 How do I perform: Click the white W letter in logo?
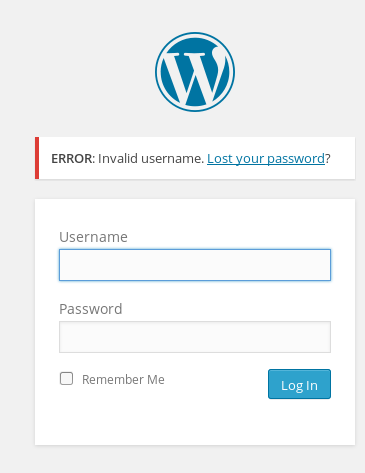coord(195,73)
